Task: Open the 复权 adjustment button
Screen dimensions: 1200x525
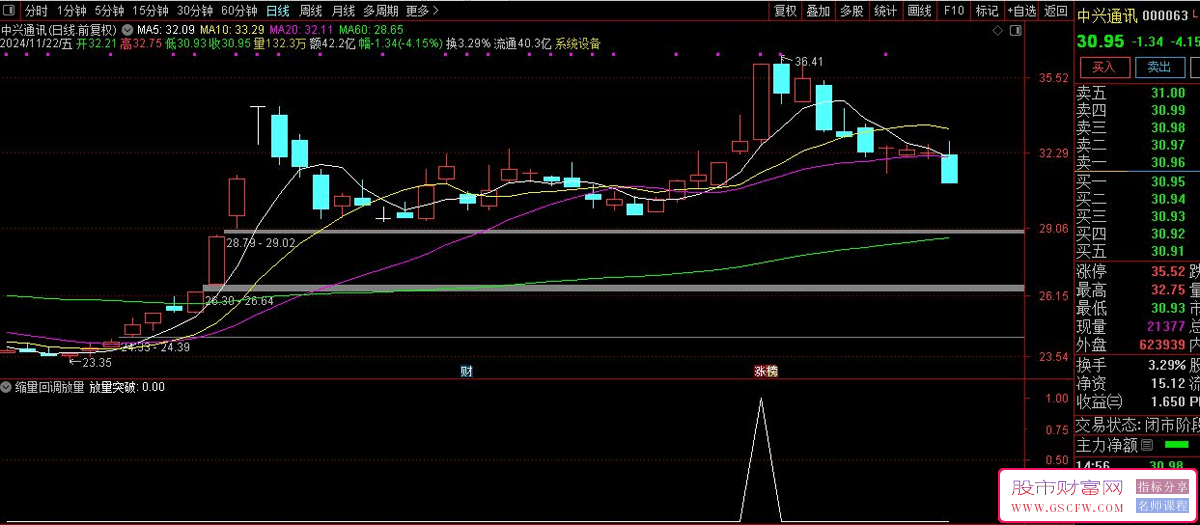Action: pos(785,11)
